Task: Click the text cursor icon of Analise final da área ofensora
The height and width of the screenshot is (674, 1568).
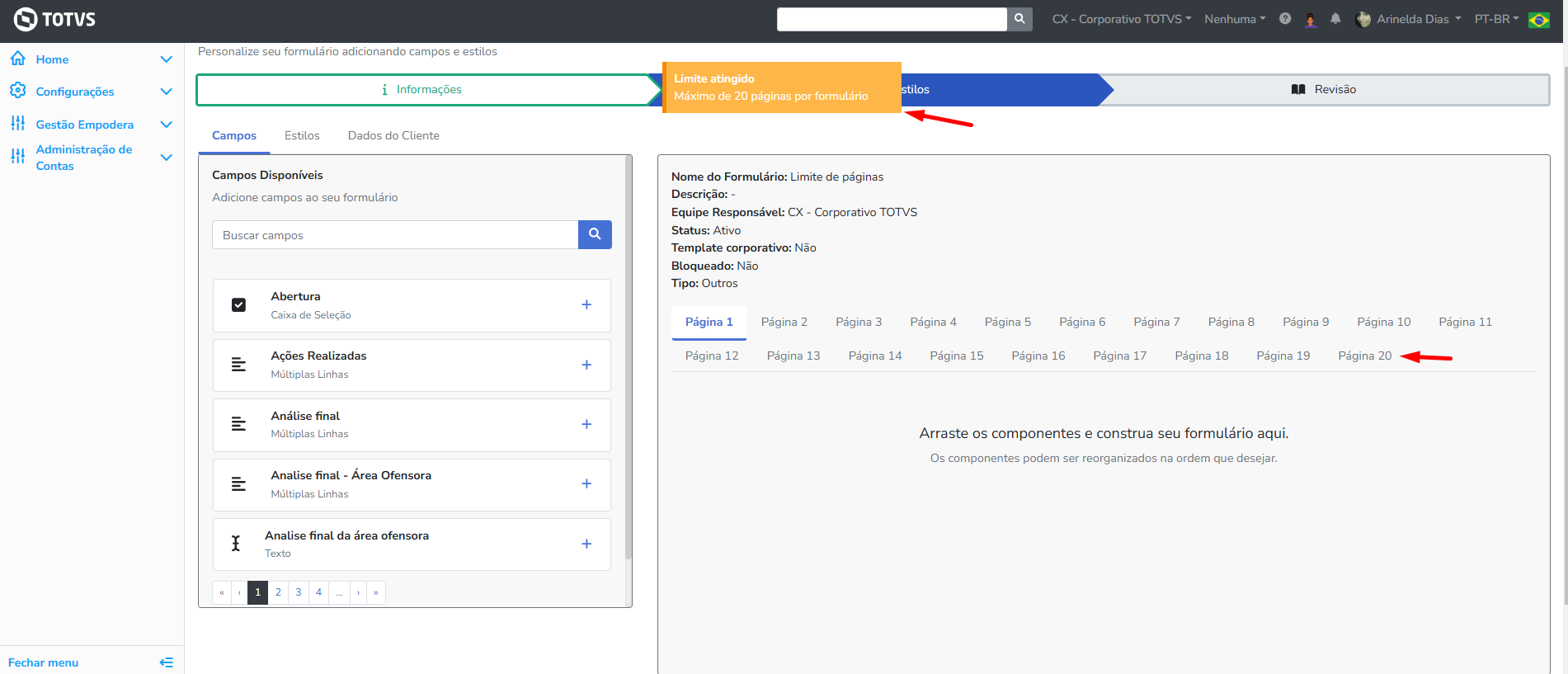Action: click(x=236, y=544)
